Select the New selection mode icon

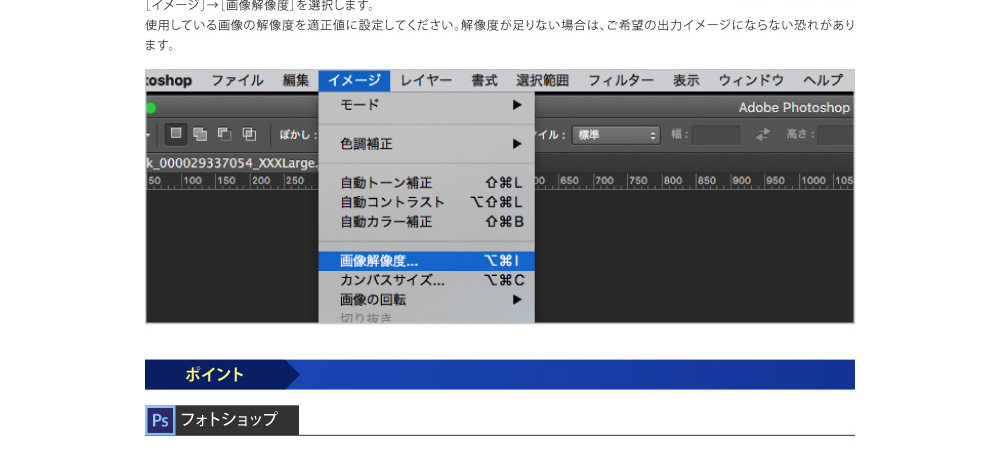[176, 135]
